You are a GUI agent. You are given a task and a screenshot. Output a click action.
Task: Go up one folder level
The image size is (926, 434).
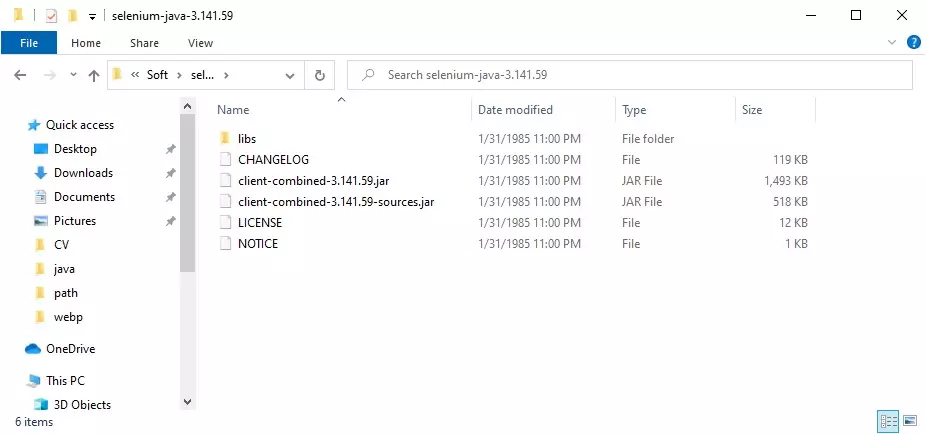click(x=93, y=75)
